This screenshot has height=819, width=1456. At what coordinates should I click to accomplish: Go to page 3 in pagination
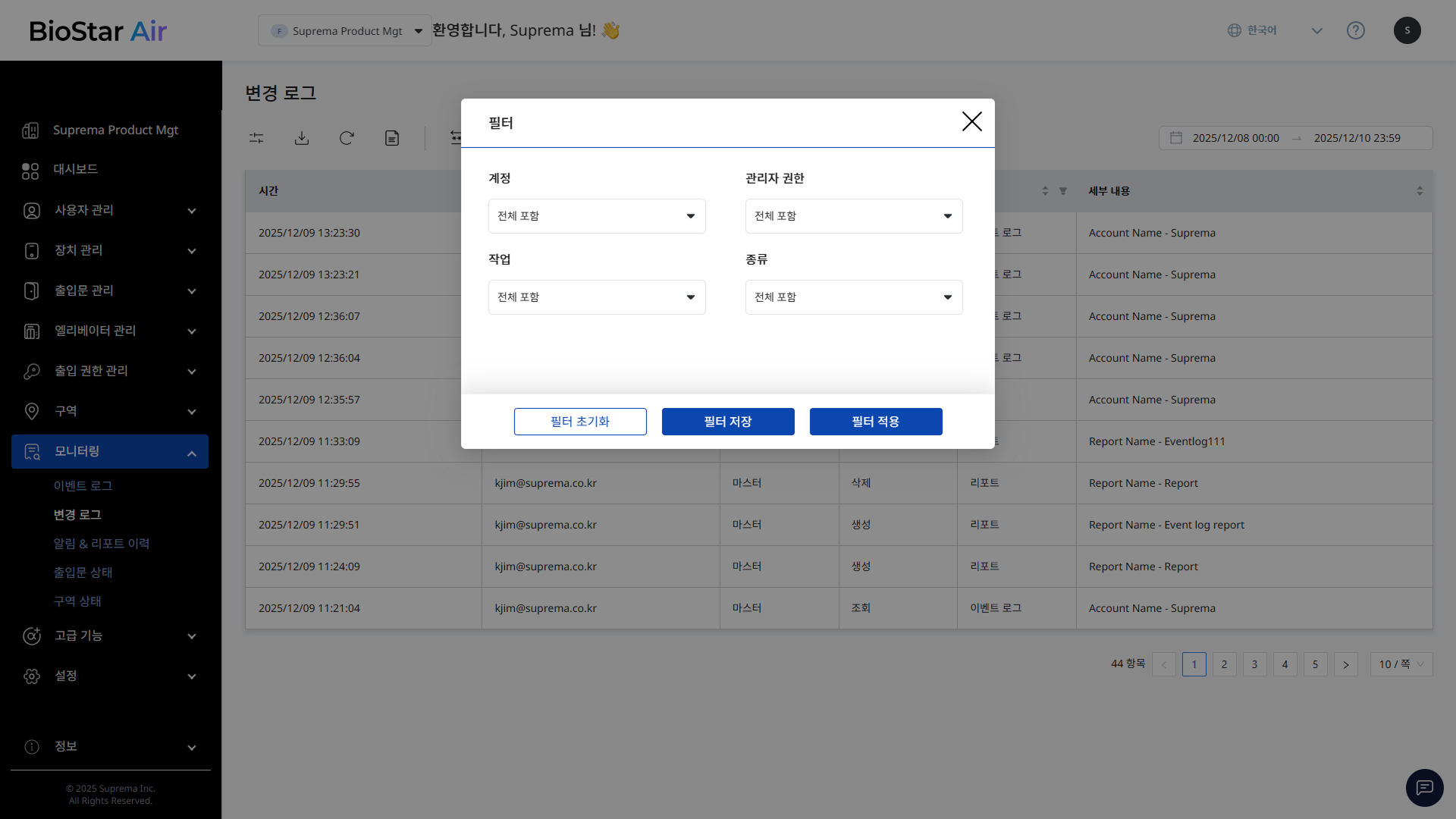pyautogui.click(x=1254, y=664)
